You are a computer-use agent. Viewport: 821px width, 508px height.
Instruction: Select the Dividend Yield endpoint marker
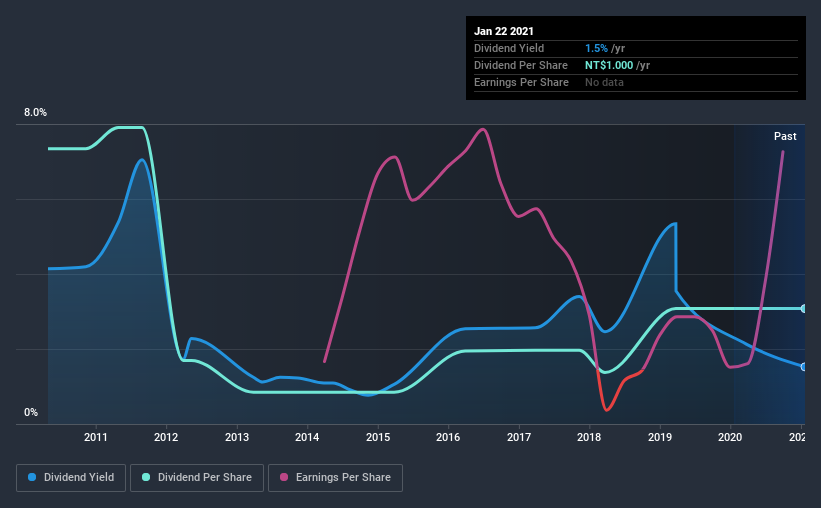click(x=803, y=367)
